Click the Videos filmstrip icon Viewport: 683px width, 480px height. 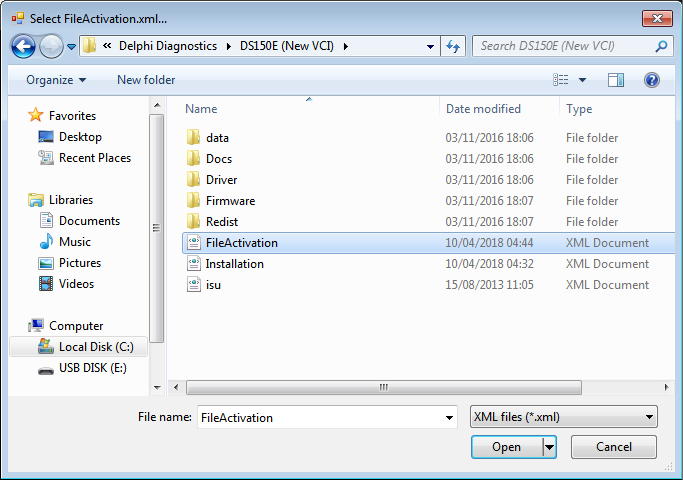tap(46, 284)
